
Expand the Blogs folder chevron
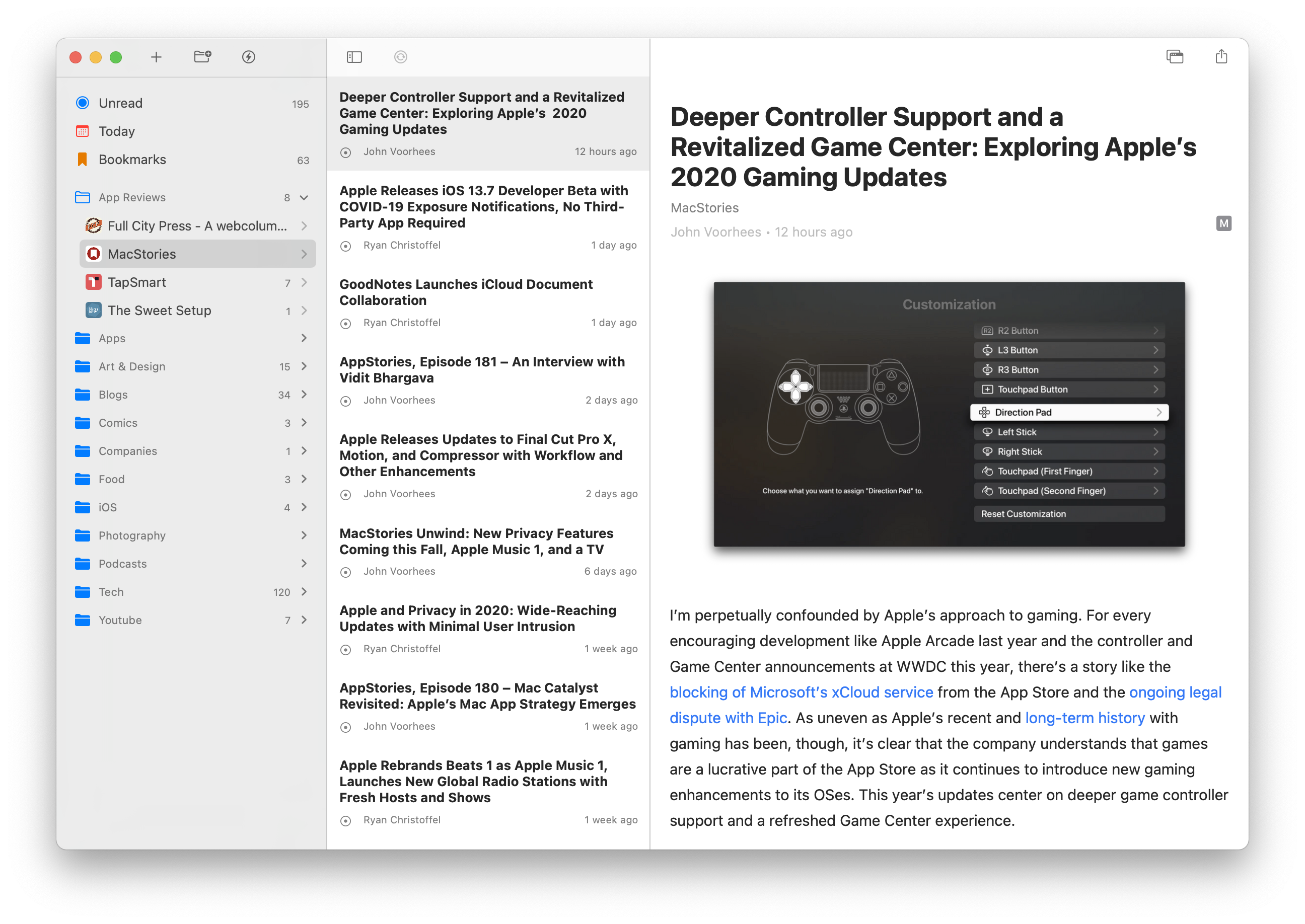(304, 395)
